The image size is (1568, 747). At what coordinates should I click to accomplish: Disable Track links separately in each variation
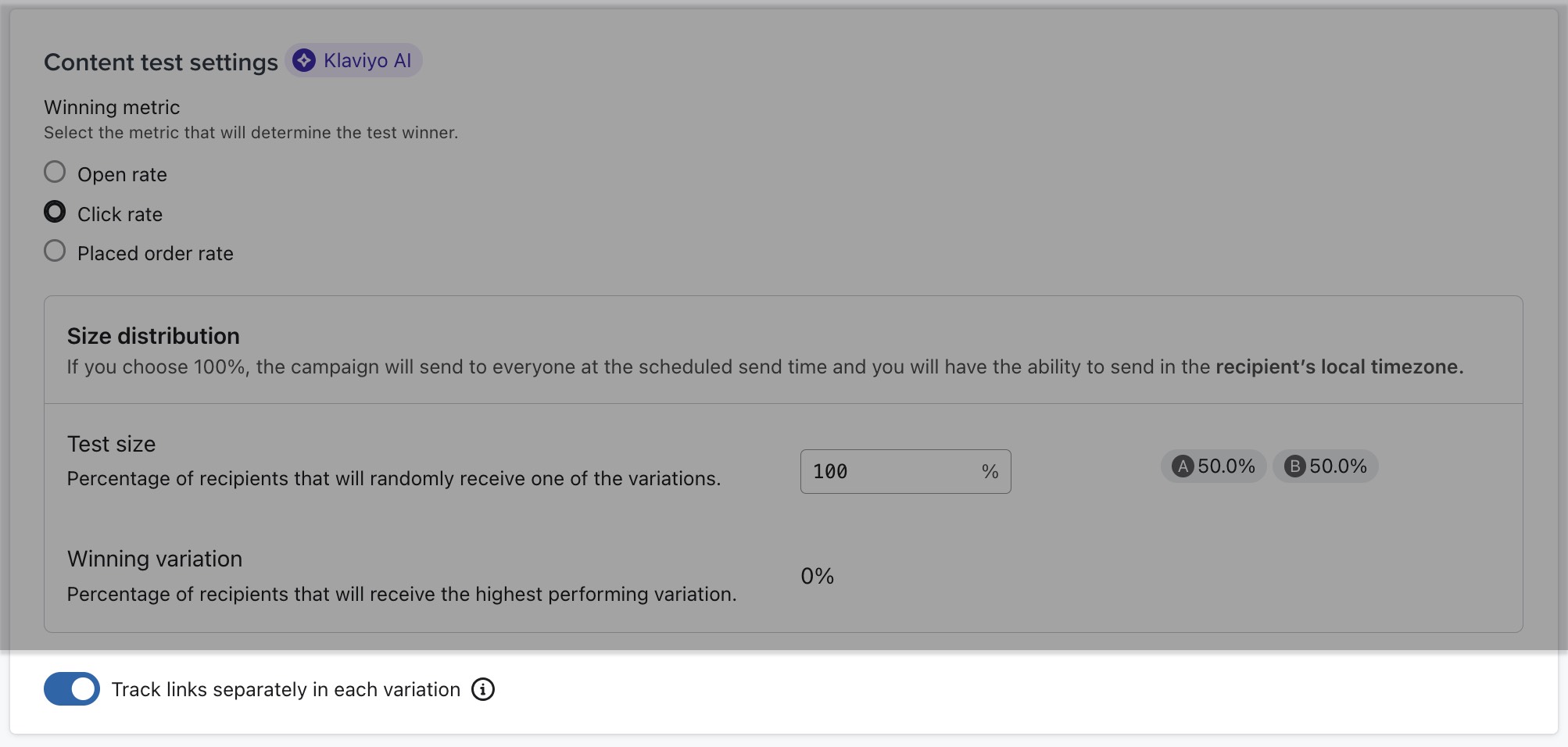pos(71,689)
